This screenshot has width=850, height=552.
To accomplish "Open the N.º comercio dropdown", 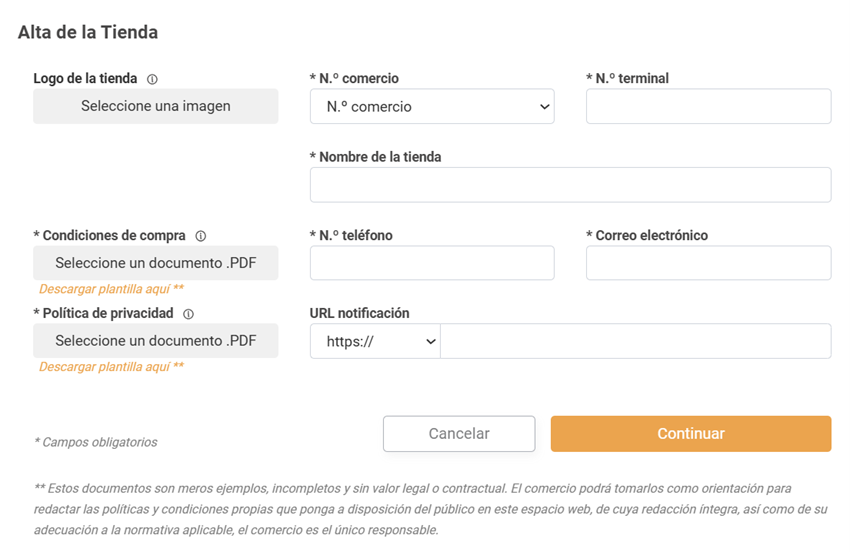I will pyautogui.click(x=432, y=107).
